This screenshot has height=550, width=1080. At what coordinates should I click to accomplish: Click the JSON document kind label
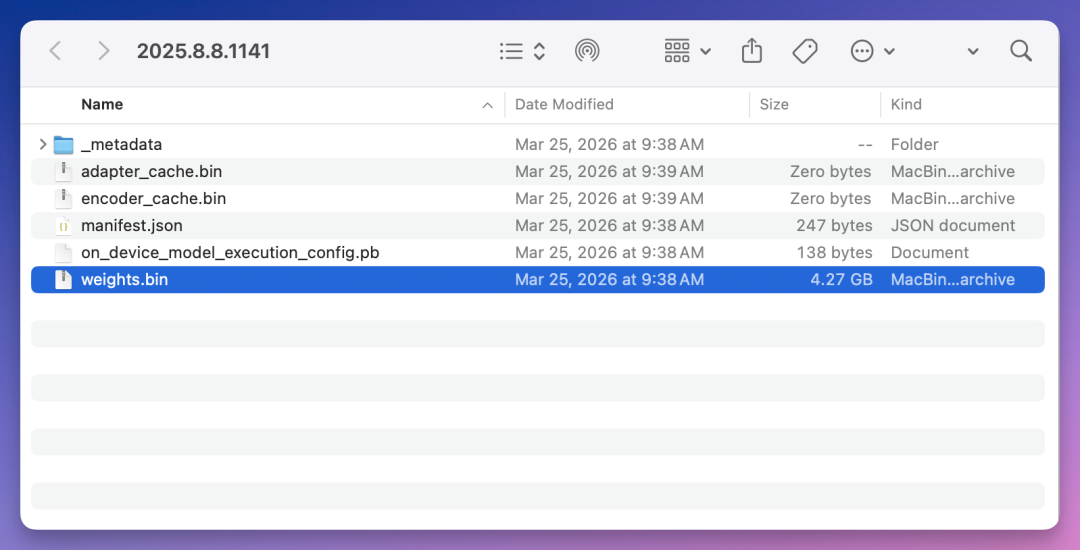pyautogui.click(x=953, y=226)
